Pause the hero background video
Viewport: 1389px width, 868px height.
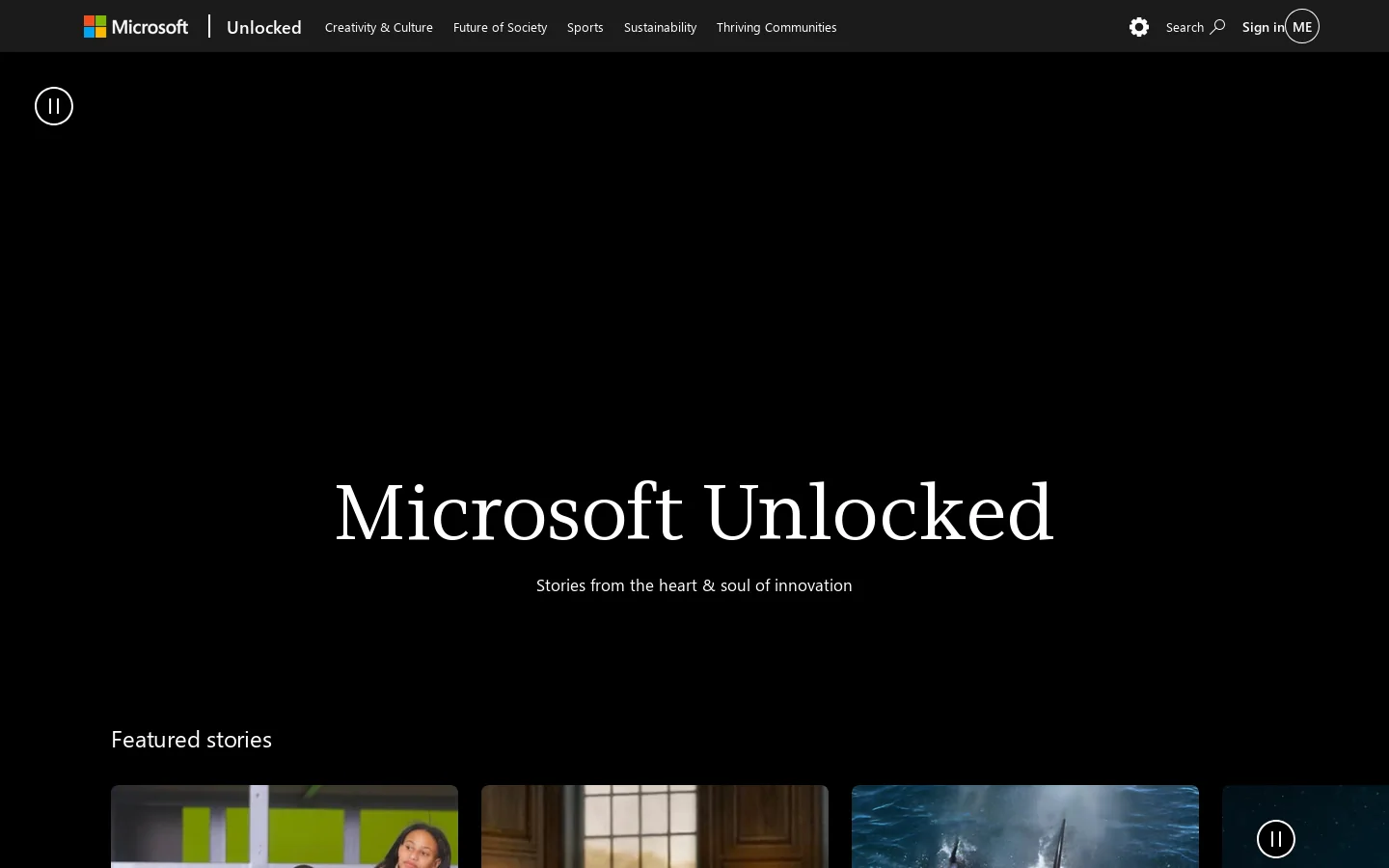pos(54,106)
